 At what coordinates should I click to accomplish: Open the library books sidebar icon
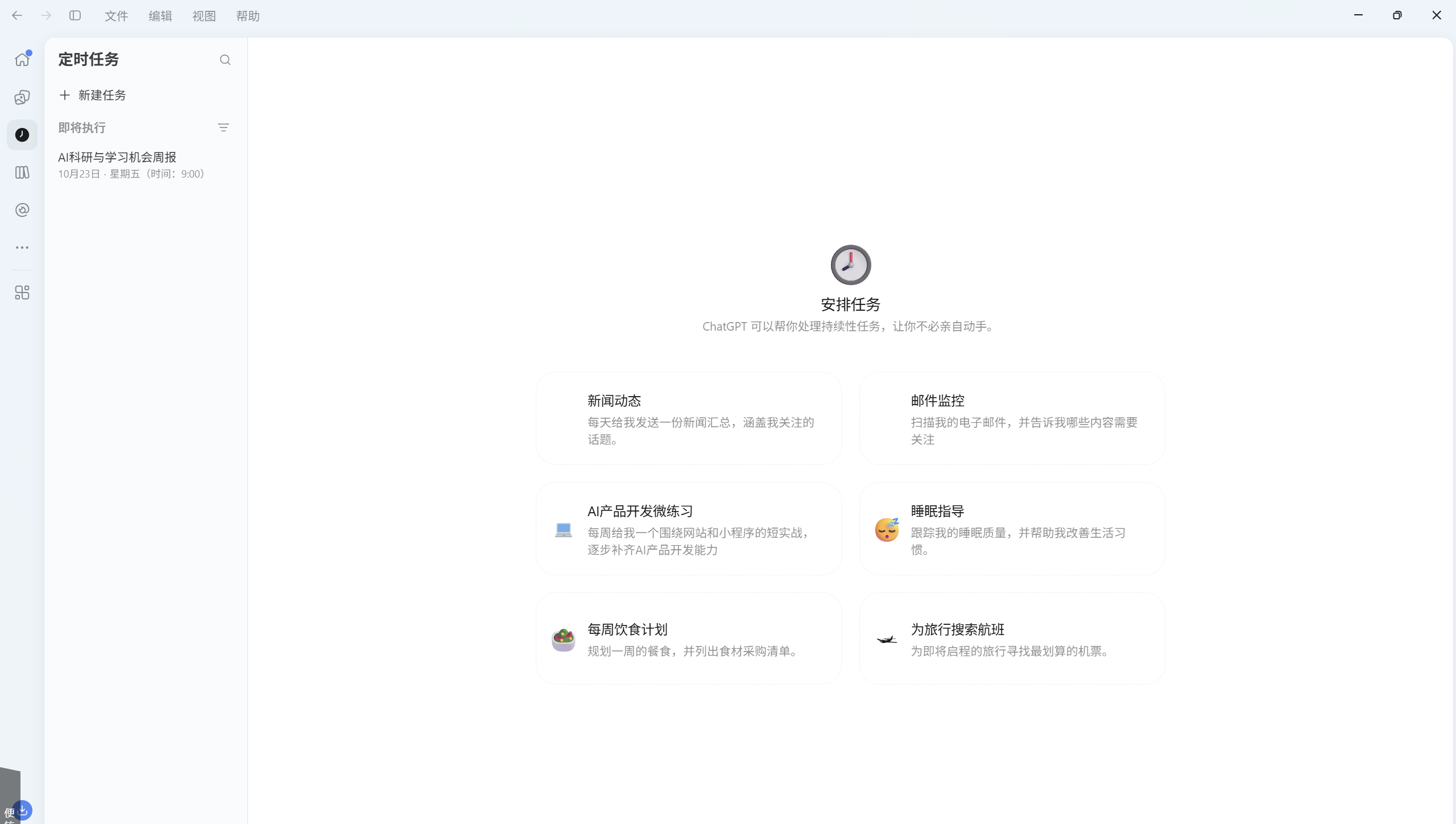pyautogui.click(x=22, y=172)
